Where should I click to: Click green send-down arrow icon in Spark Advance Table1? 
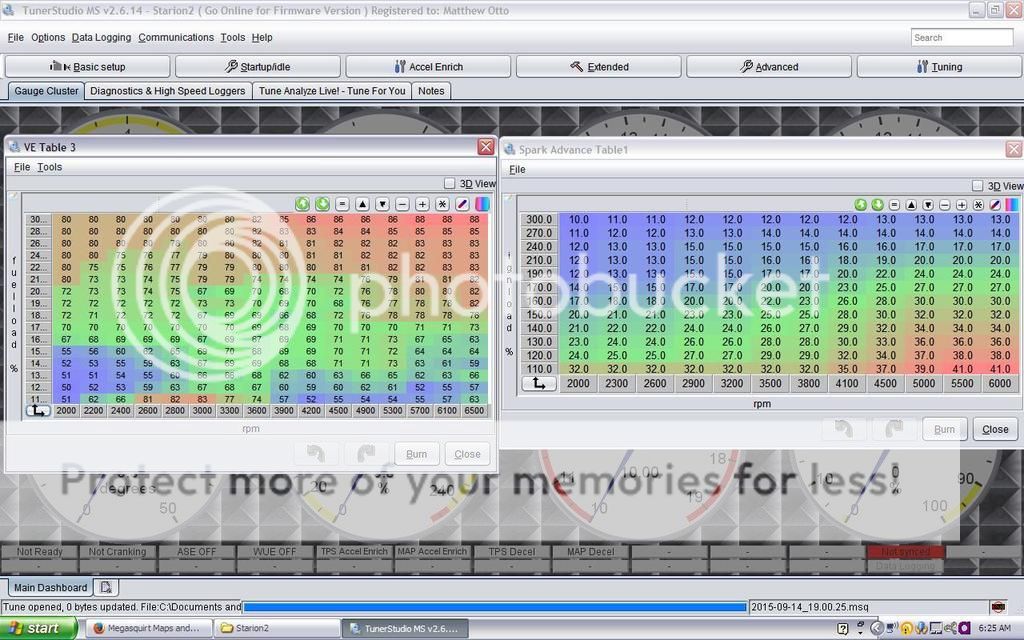pos(878,205)
